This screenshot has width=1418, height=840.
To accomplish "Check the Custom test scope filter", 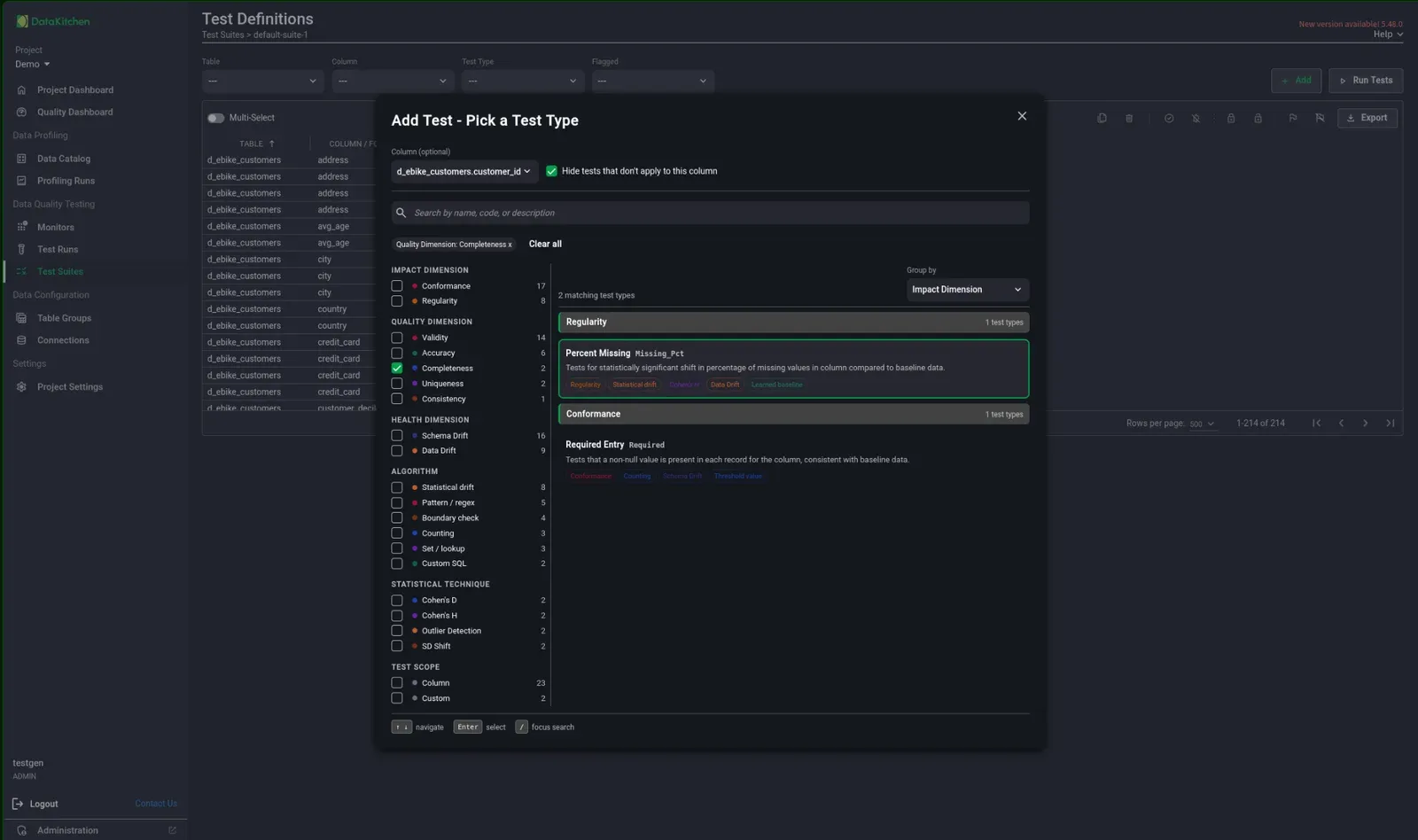I will click(x=397, y=698).
